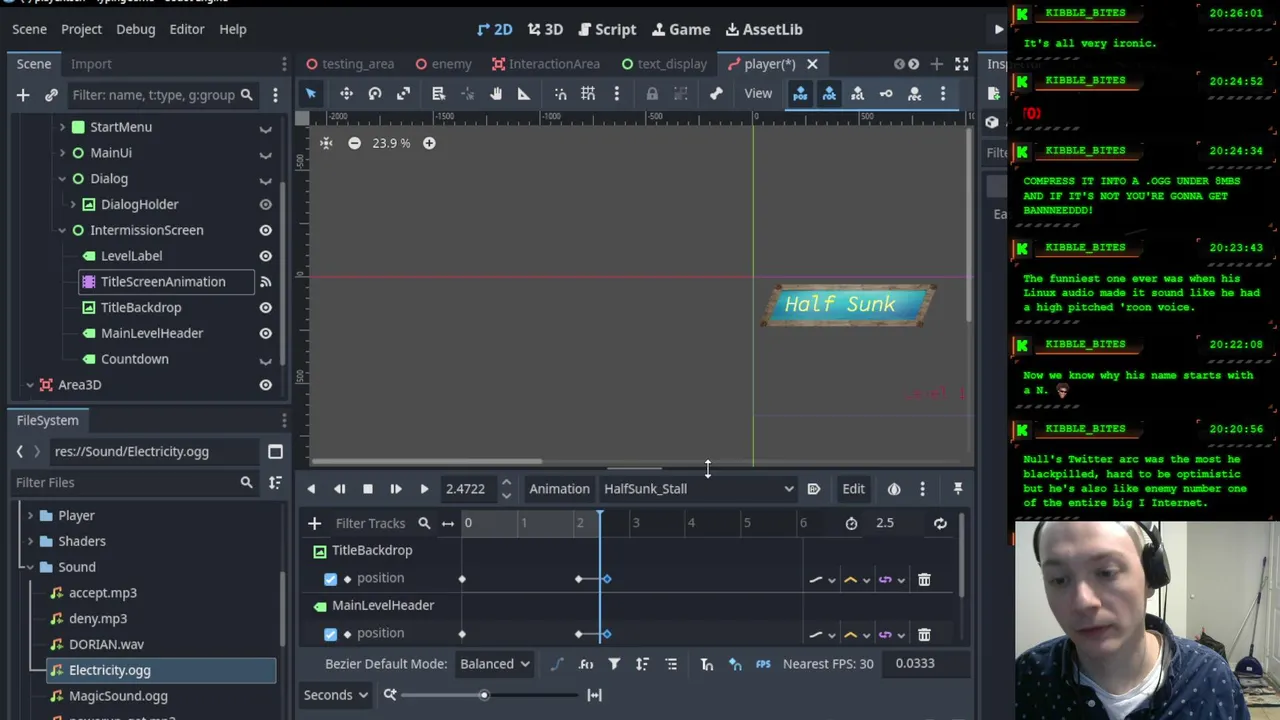
Task: Toggle Smart Snap in canvas toolbar
Action: pos(560,94)
